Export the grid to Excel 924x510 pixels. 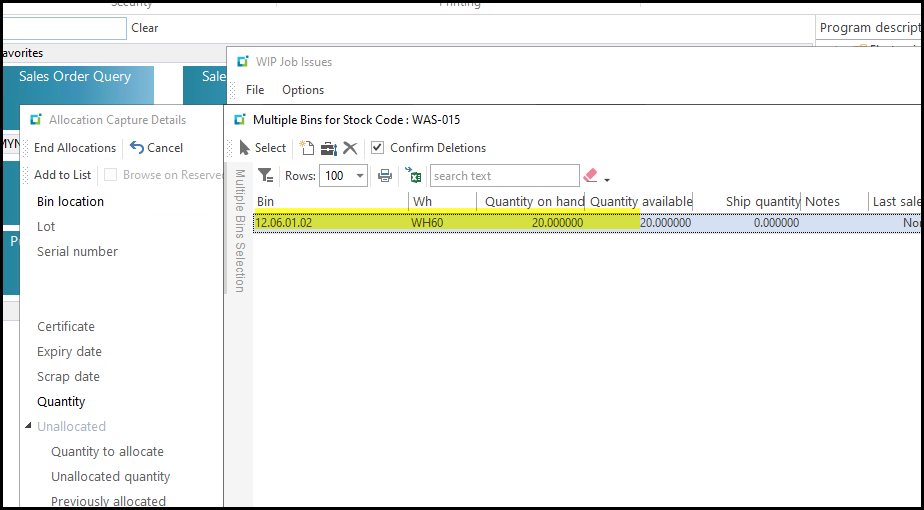click(414, 176)
